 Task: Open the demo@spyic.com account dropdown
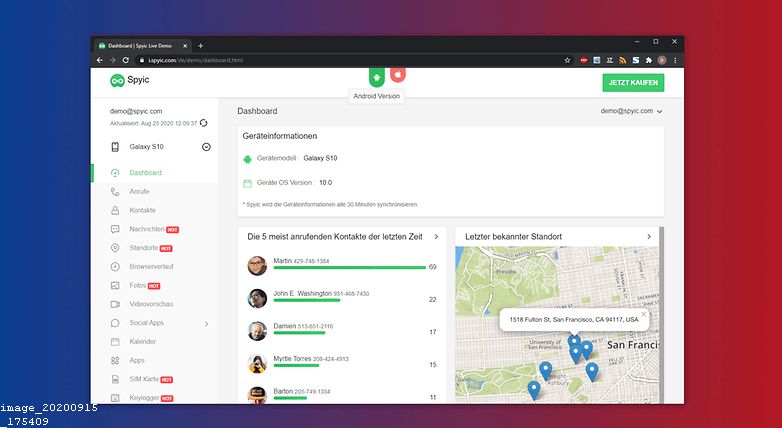coord(631,111)
